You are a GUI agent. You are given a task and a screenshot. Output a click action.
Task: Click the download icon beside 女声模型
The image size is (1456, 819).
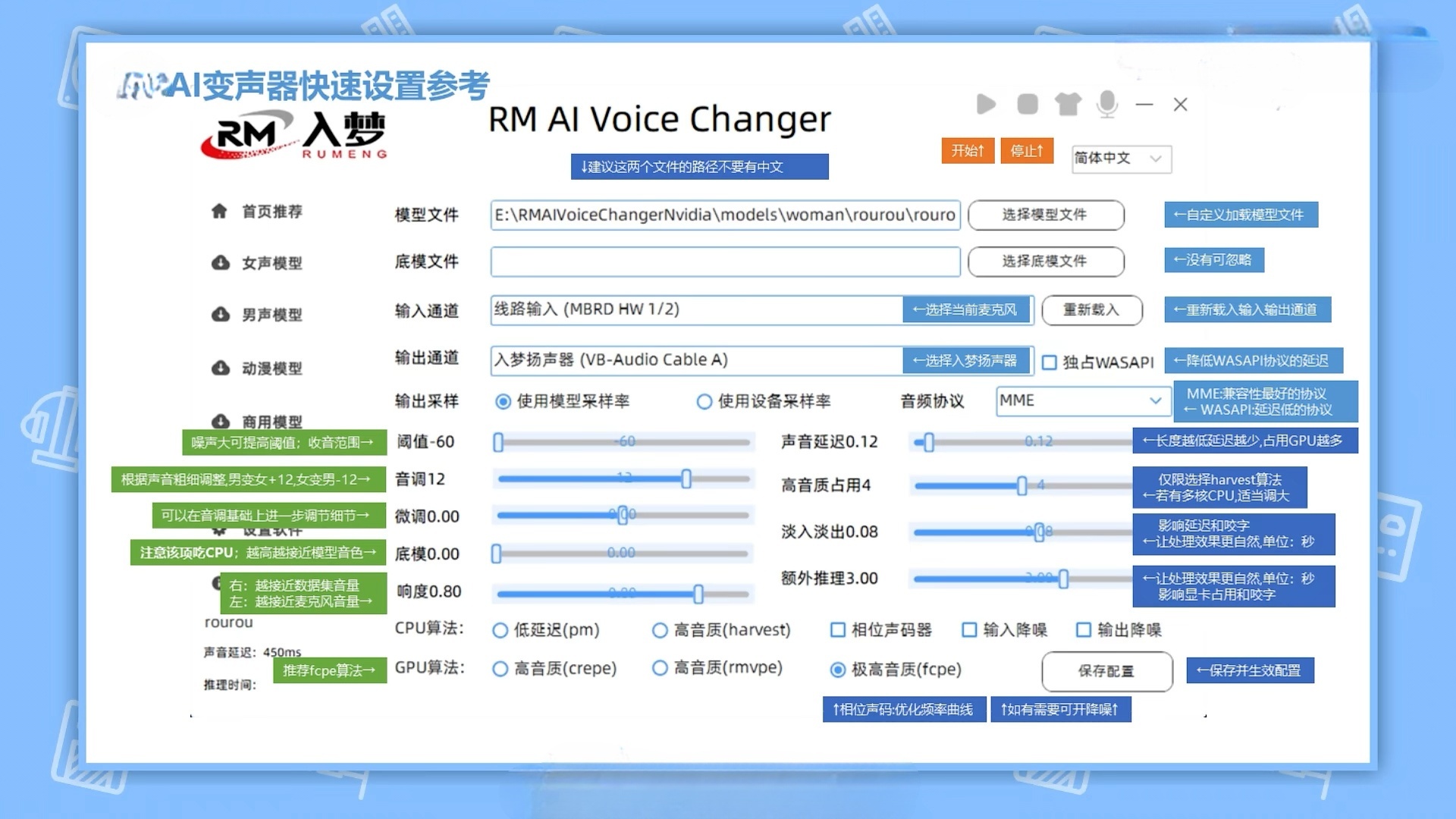tap(220, 262)
